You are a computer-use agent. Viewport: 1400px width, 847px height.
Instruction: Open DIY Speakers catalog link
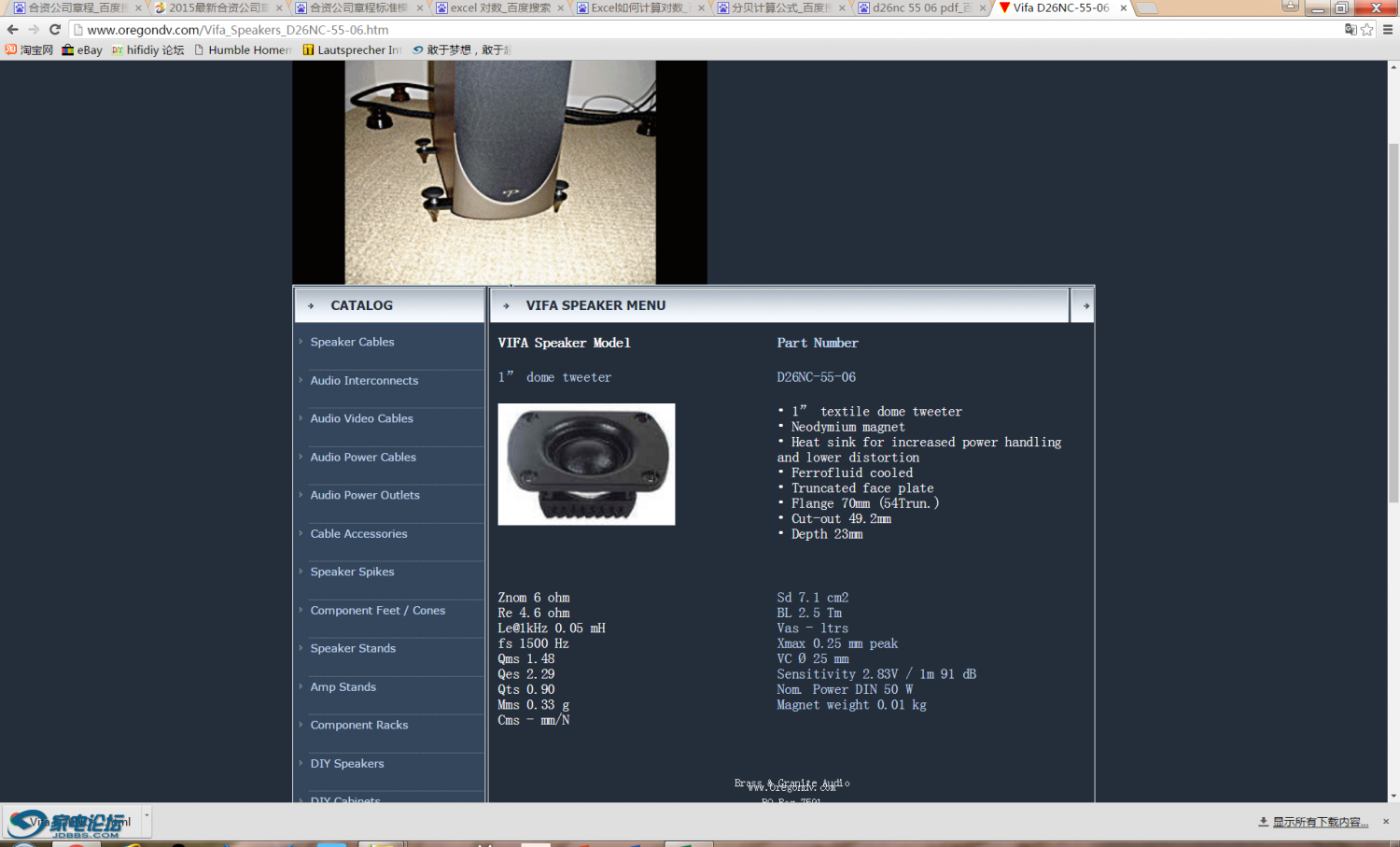tap(347, 763)
